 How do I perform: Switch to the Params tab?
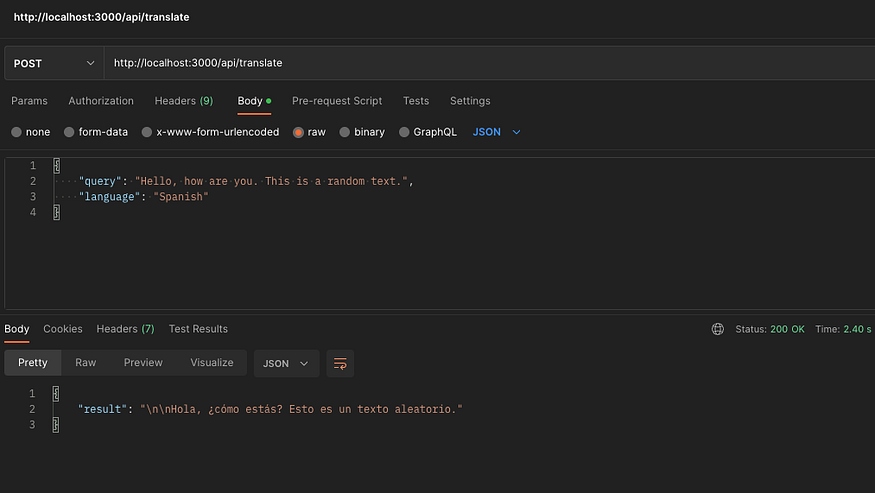tap(29, 101)
